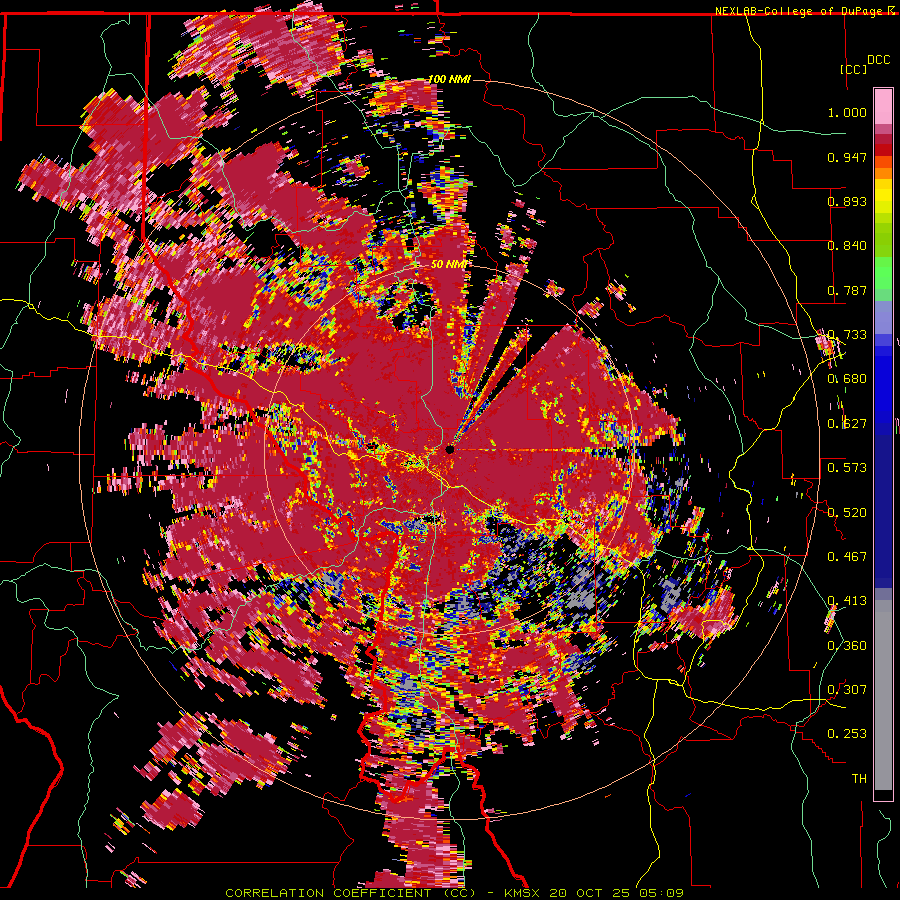Click the black radar site dot
The image size is (900, 900).
[450, 449]
